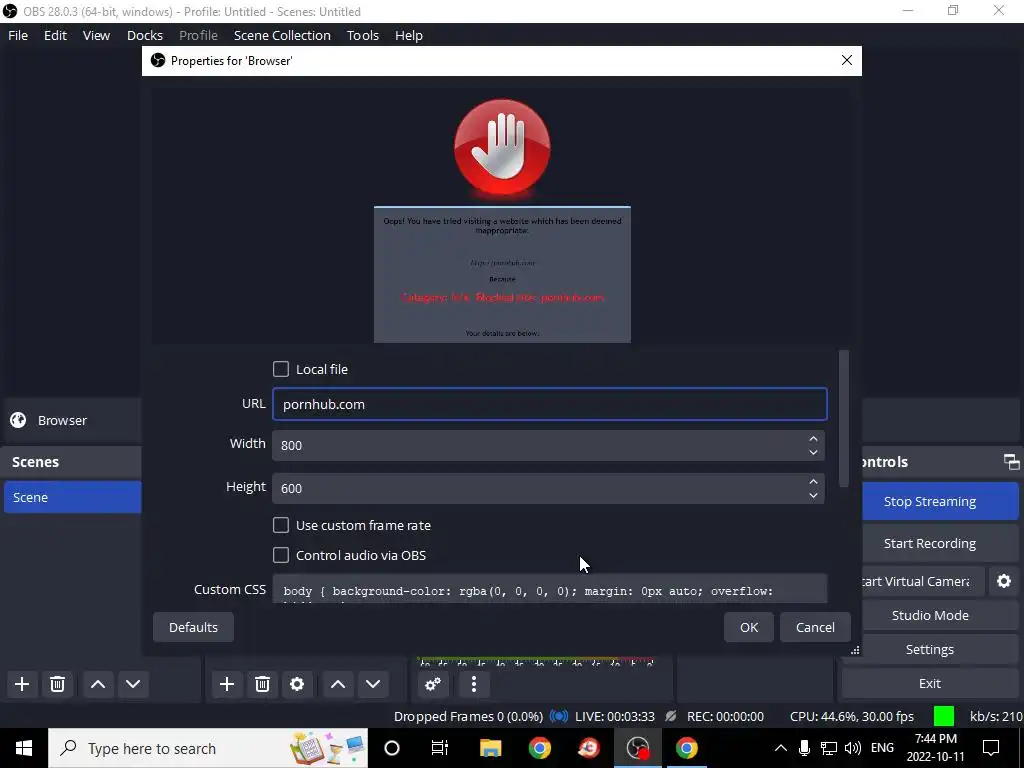Viewport: 1024px width, 768px height.
Task: Show hidden system tray icons
Action: point(780,748)
